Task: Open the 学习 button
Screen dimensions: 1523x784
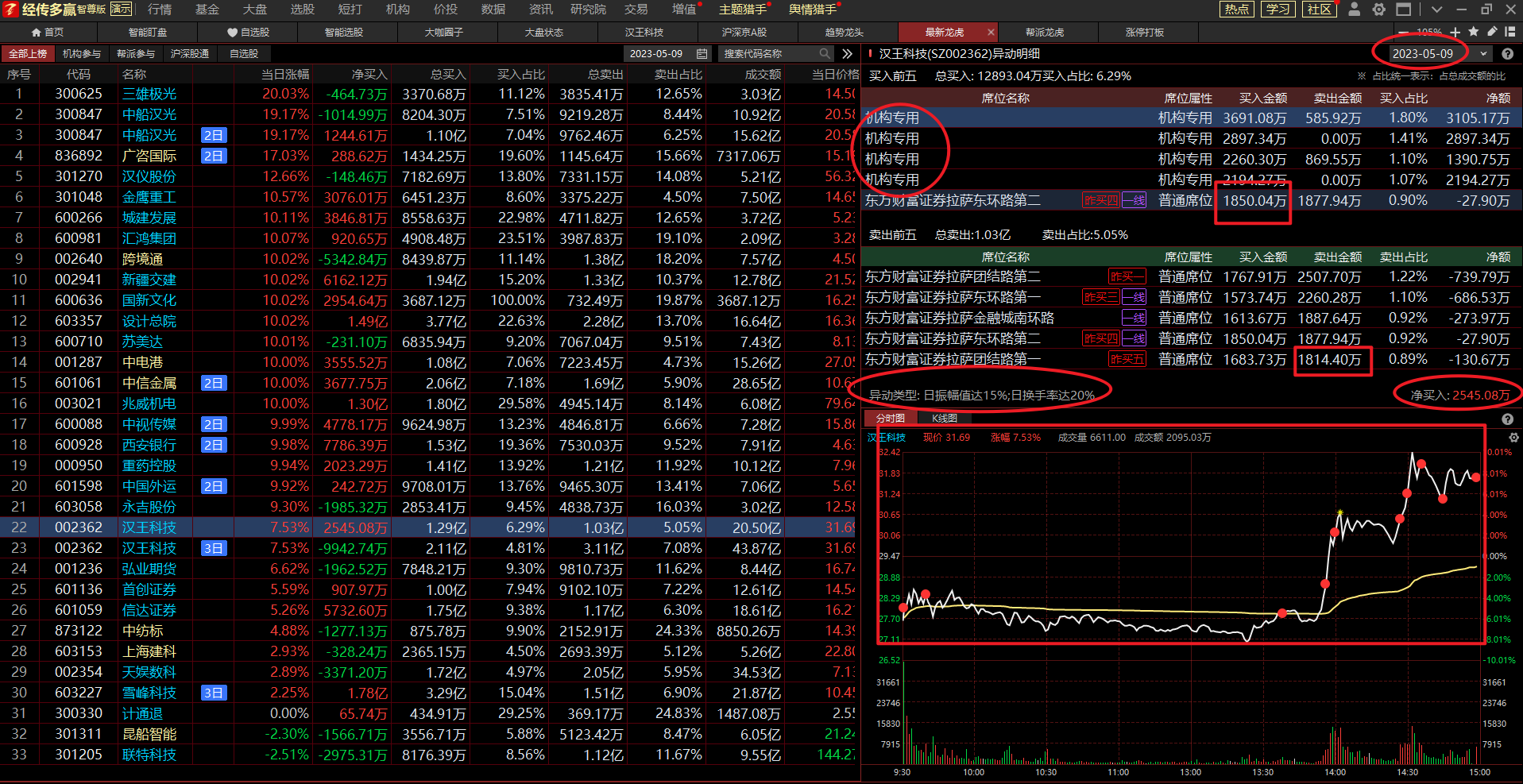Action: click(1278, 10)
